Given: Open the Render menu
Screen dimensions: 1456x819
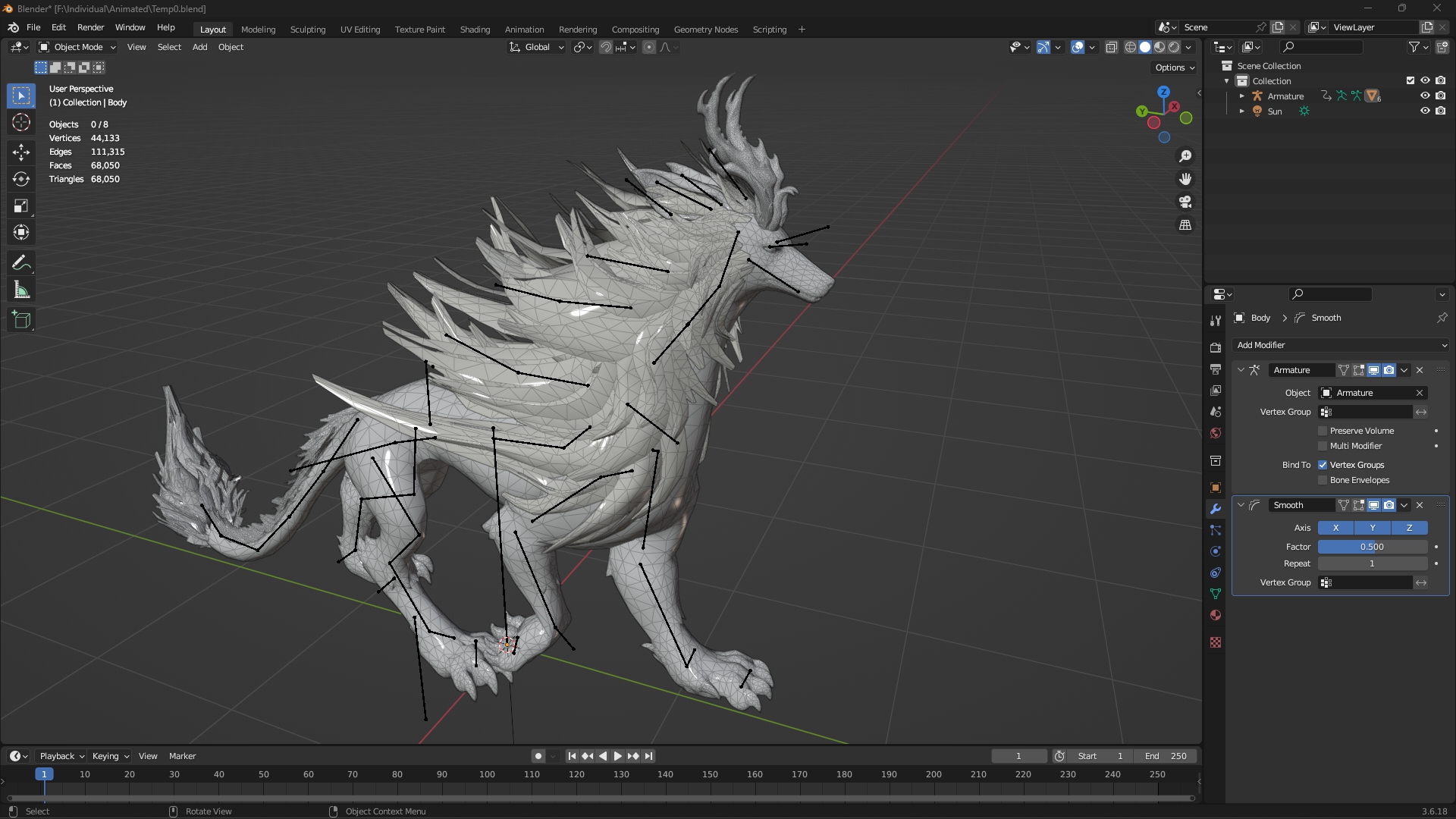Looking at the screenshot, I should pyautogui.click(x=90, y=27).
